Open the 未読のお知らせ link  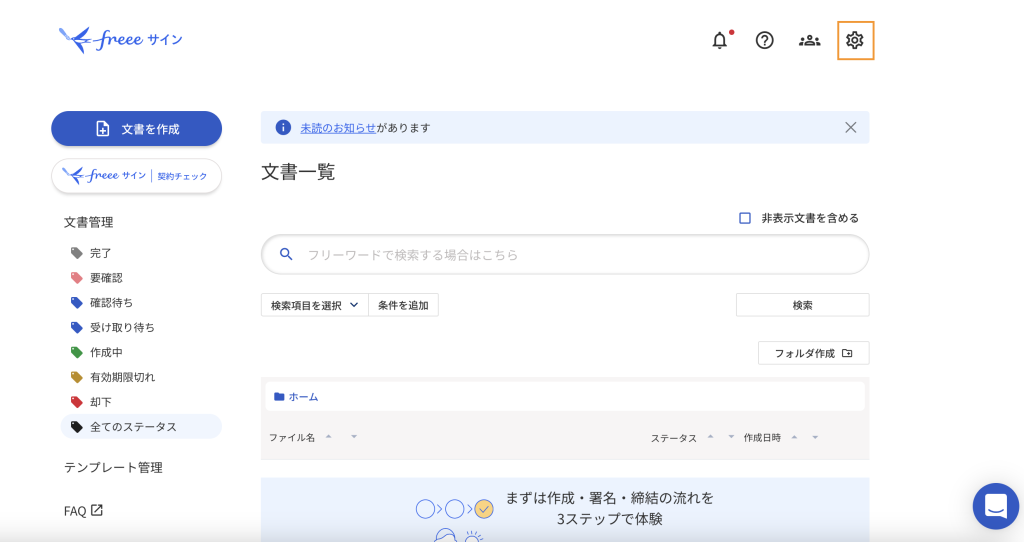coord(338,128)
